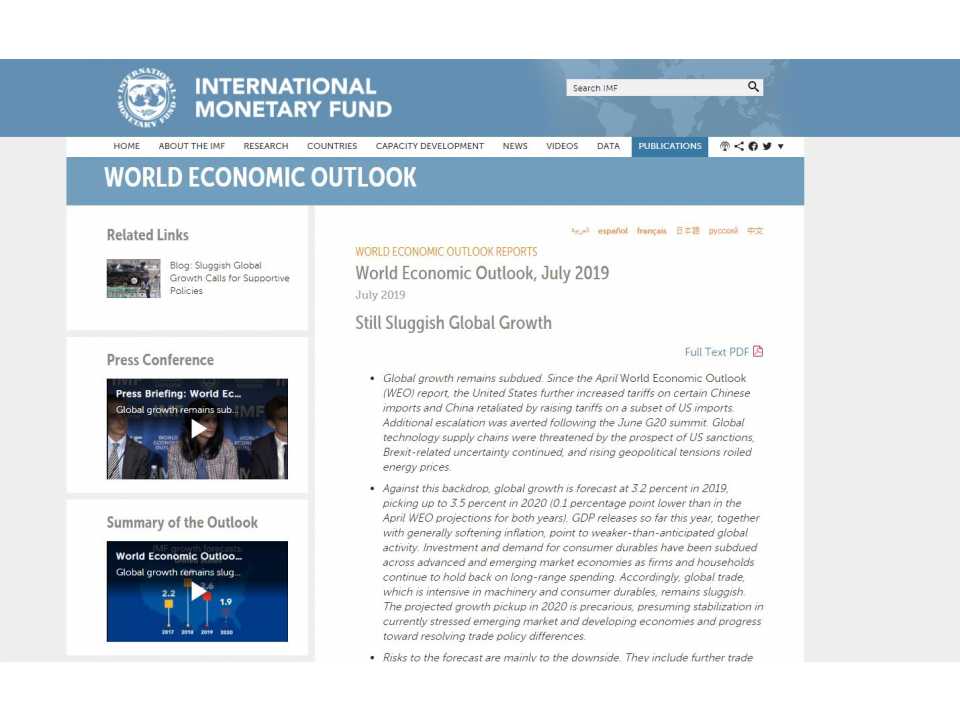Open IMF's Facebook page via the Facebook icon
This screenshot has width=960, height=720.
click(753, 146)
